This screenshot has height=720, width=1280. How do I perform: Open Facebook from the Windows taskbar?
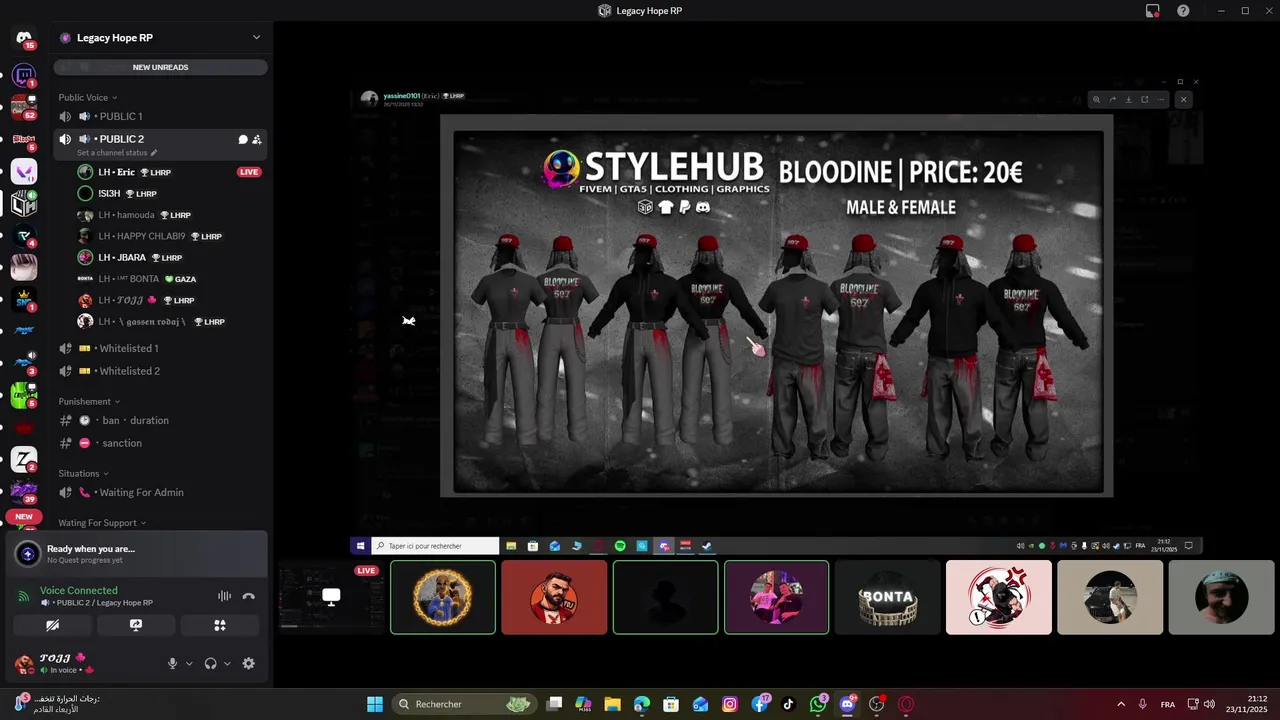click(x=759, y=704)
